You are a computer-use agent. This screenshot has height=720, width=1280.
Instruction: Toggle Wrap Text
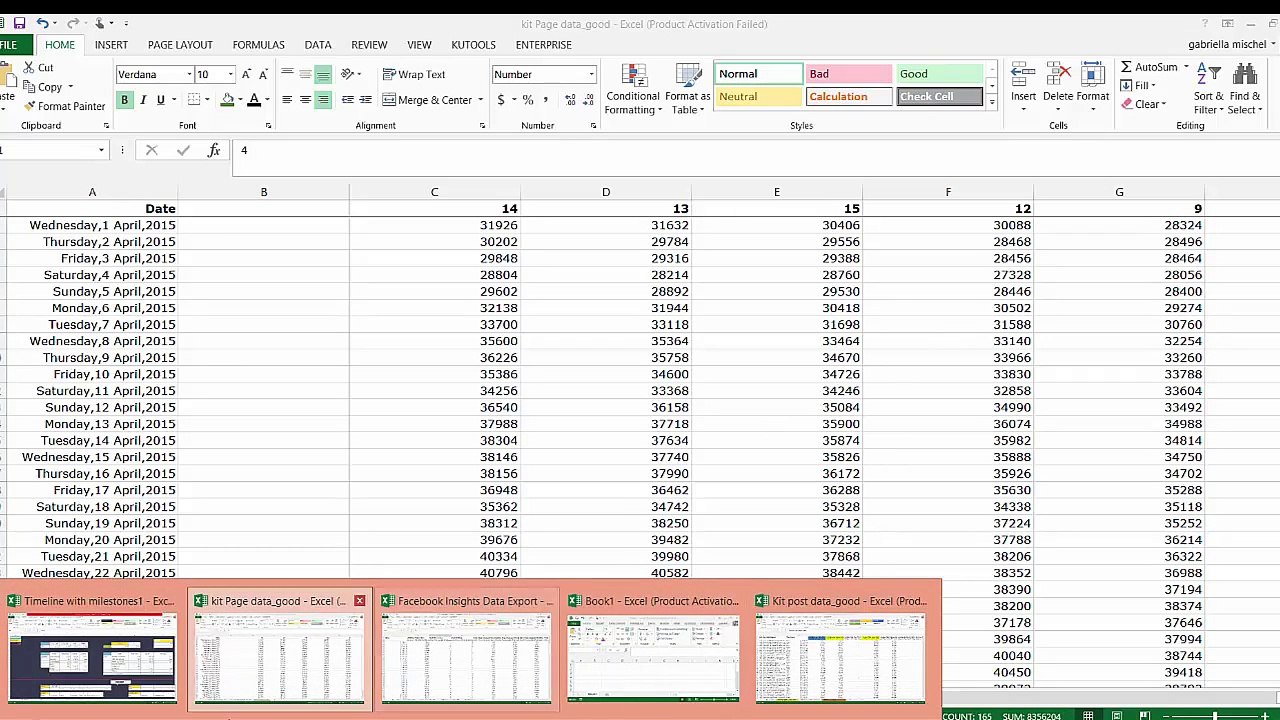coord(414,75)
